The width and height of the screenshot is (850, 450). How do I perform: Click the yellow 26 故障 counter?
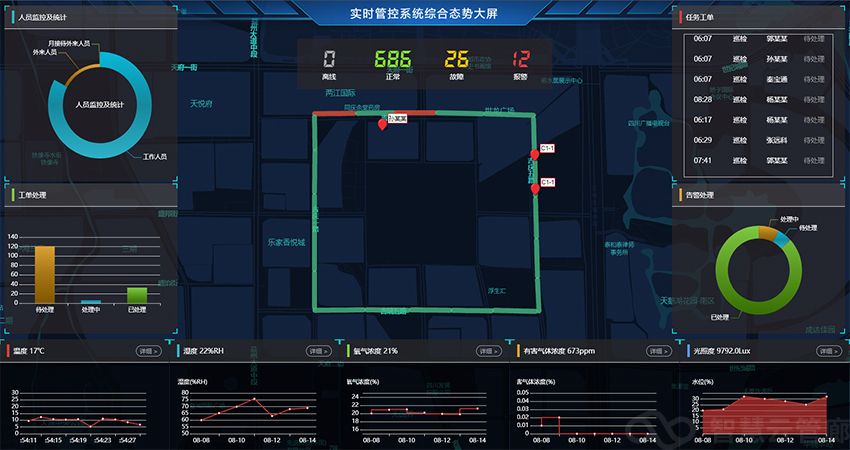[x=456, y=65]
